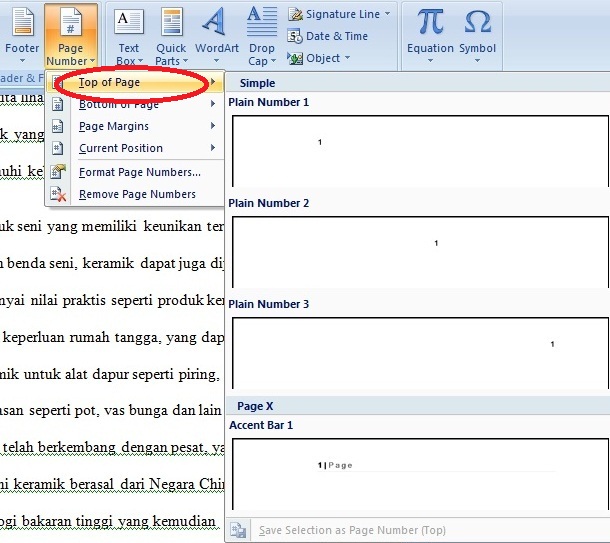This screenshot has width=610, height=543.
Task: Open the Page Margins submenu
Action: click(135, 126)
